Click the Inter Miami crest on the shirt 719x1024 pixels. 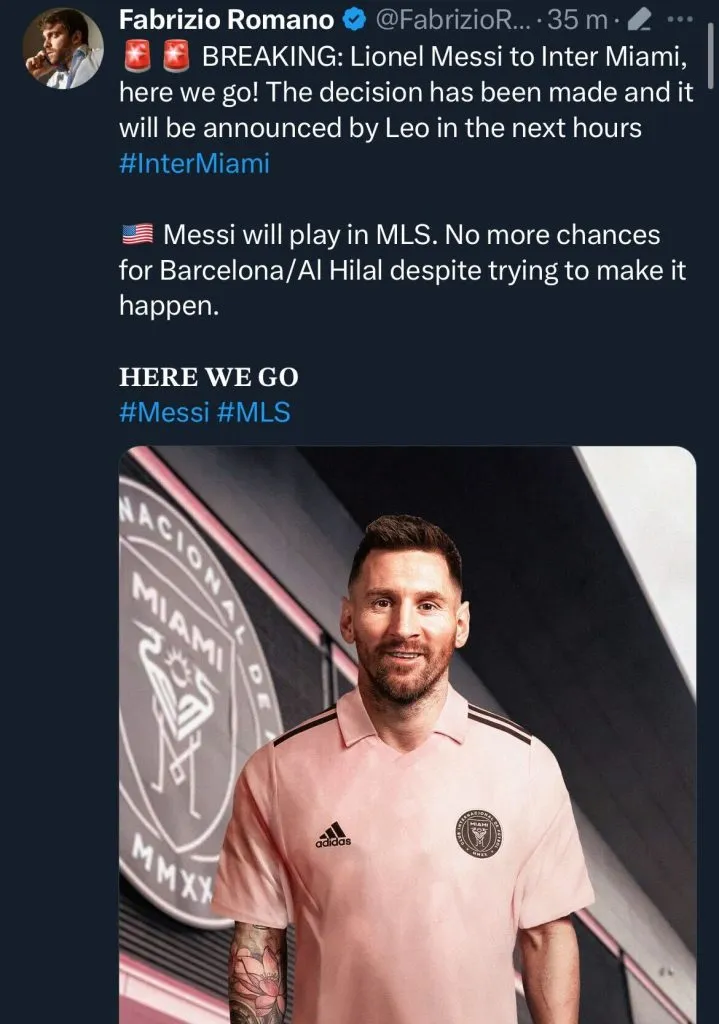(478, 829)
